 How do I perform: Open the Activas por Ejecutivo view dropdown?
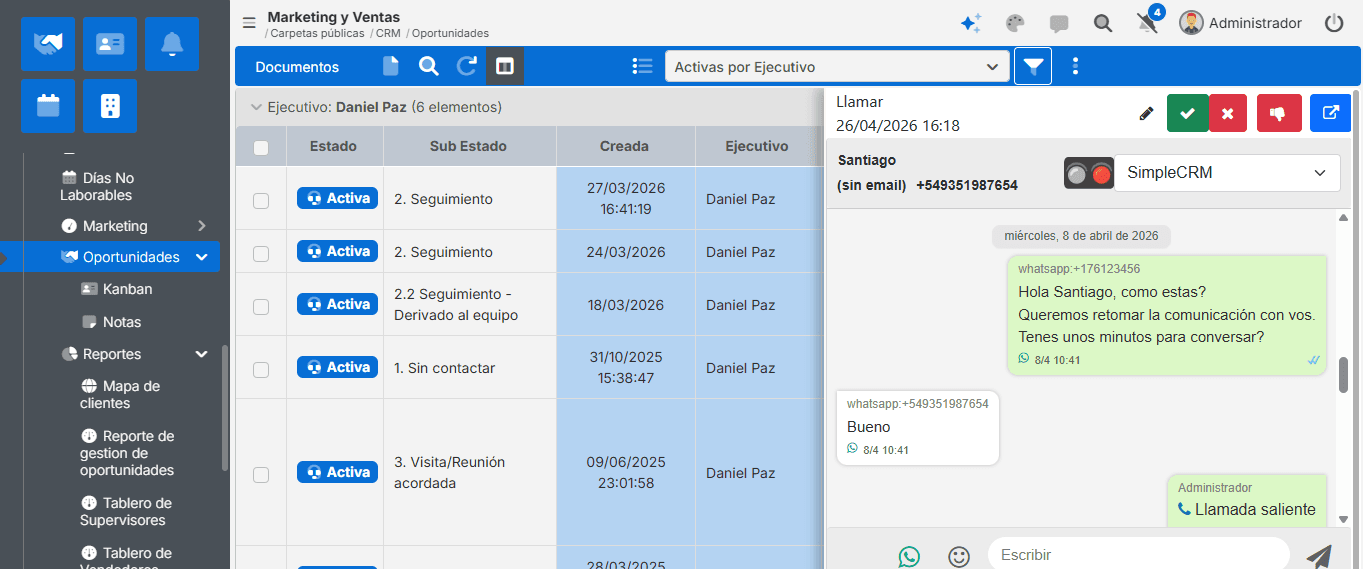(x=836, y=67)
